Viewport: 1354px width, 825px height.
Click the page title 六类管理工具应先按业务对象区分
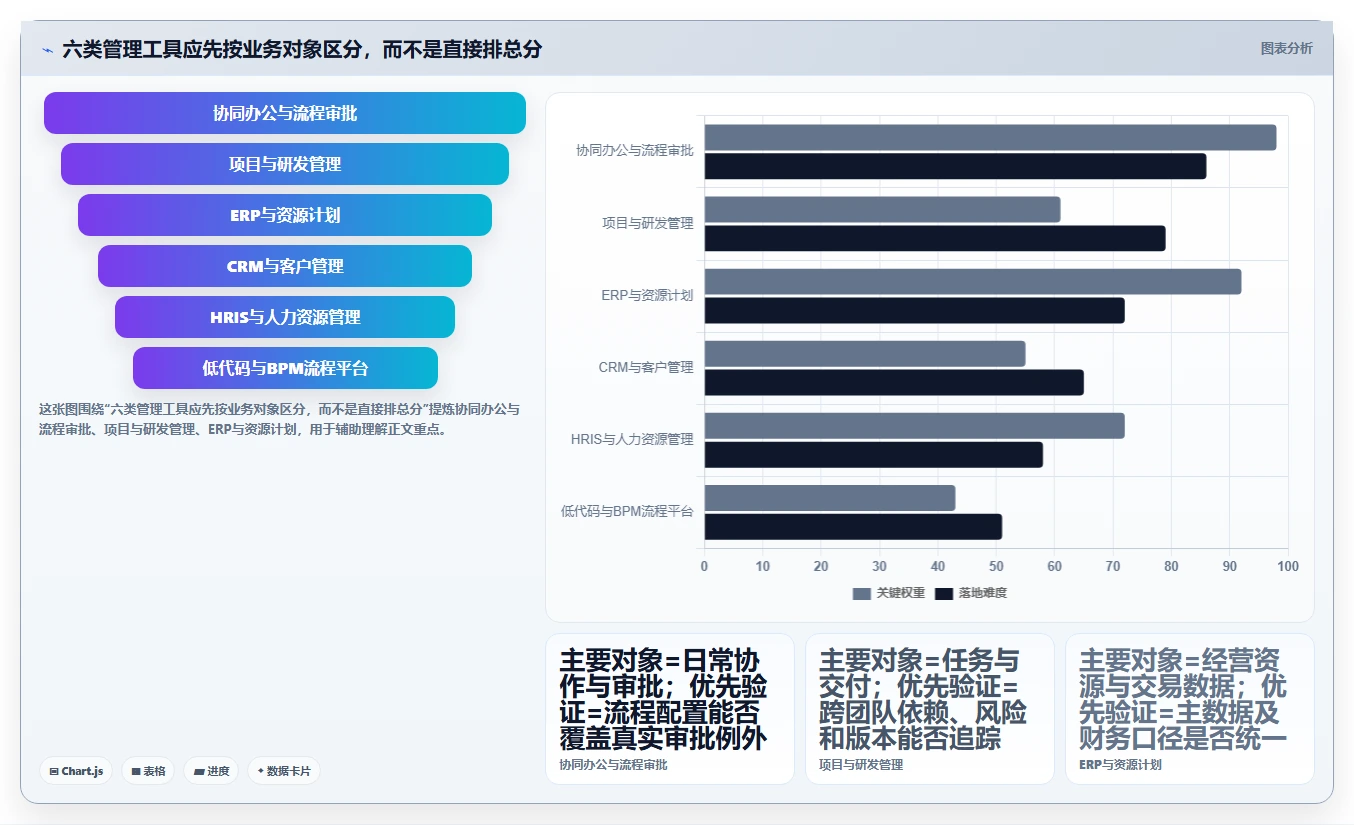click(302, 49)
